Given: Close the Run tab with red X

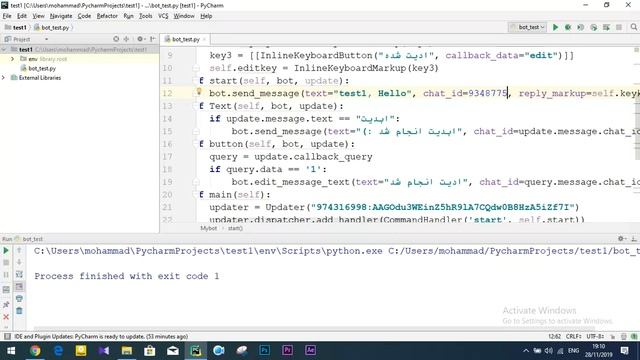Looking at the screenshot, I should click(x=6, y=317).
